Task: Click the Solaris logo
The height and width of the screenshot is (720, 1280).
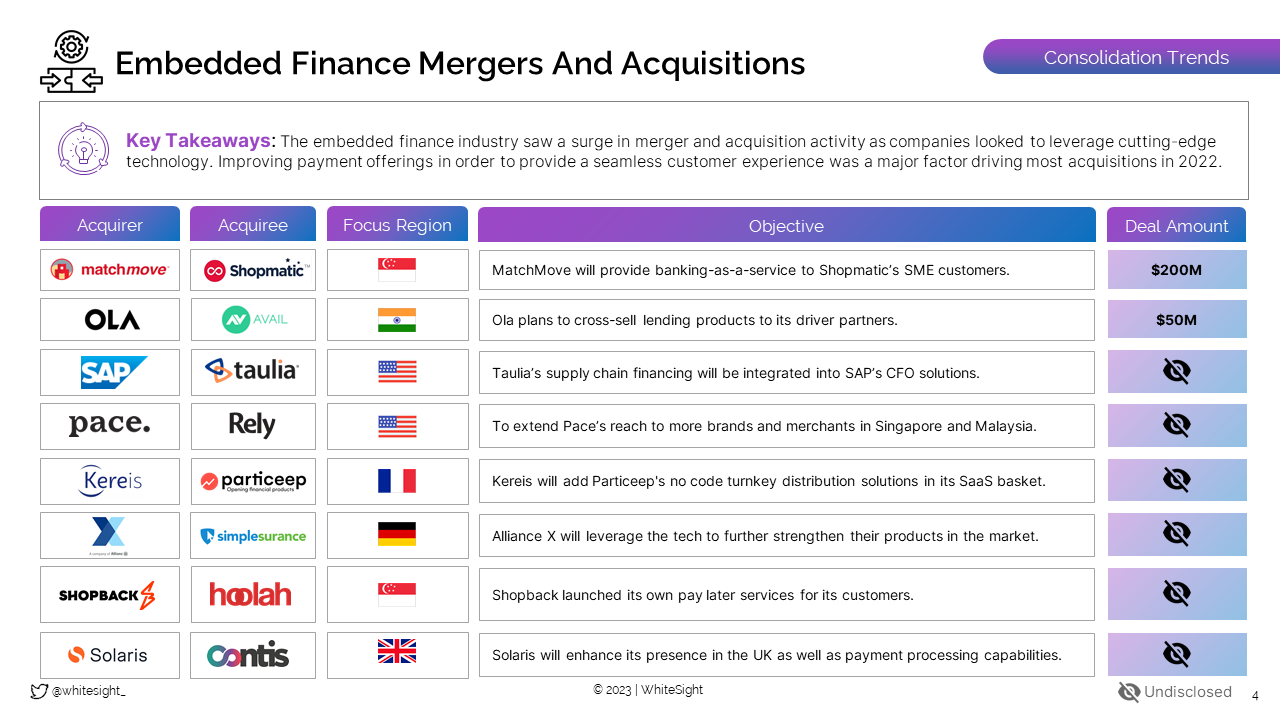Action: [x=108, y=655]
